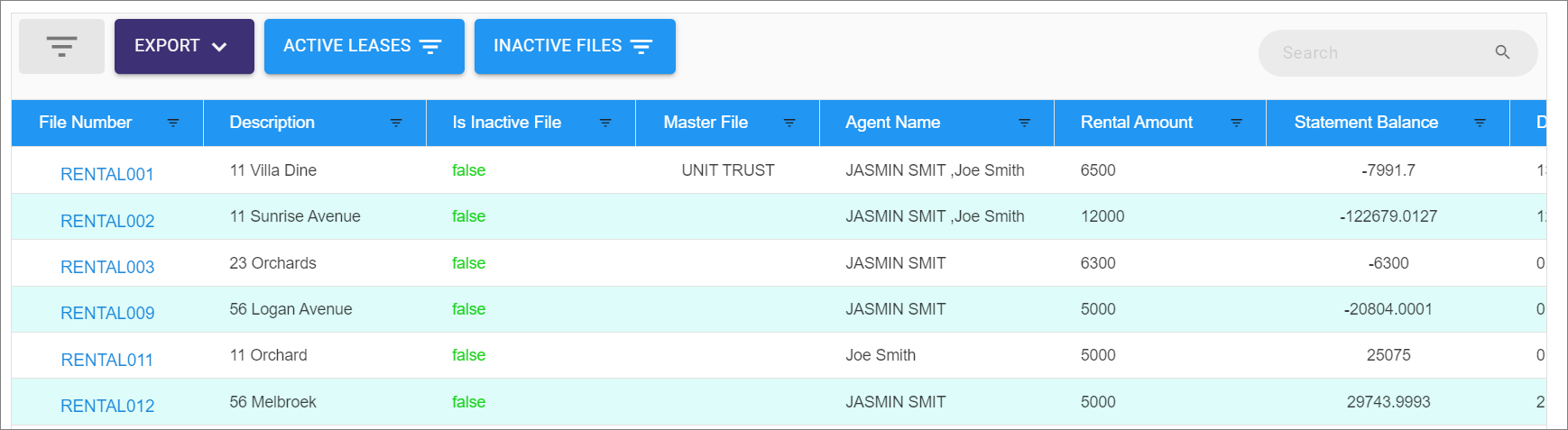The image size is (1568, 430).
Task: Open file RENTAL012
Action: [107, 406]
